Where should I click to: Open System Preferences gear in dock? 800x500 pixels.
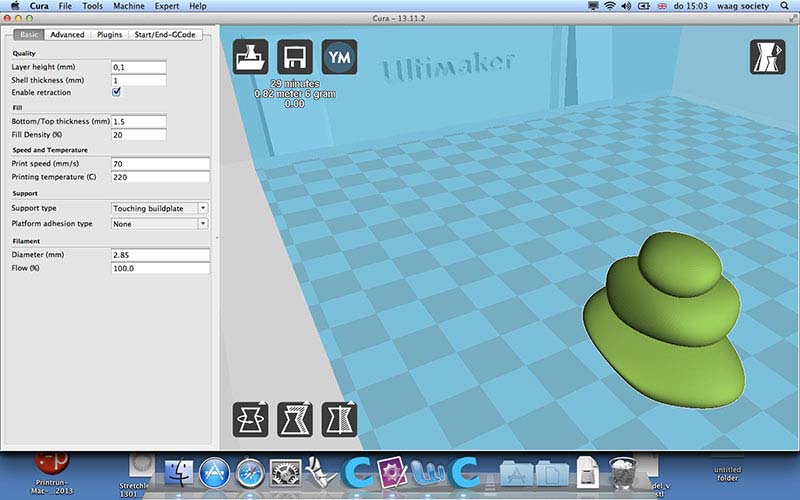pos(285,473)
